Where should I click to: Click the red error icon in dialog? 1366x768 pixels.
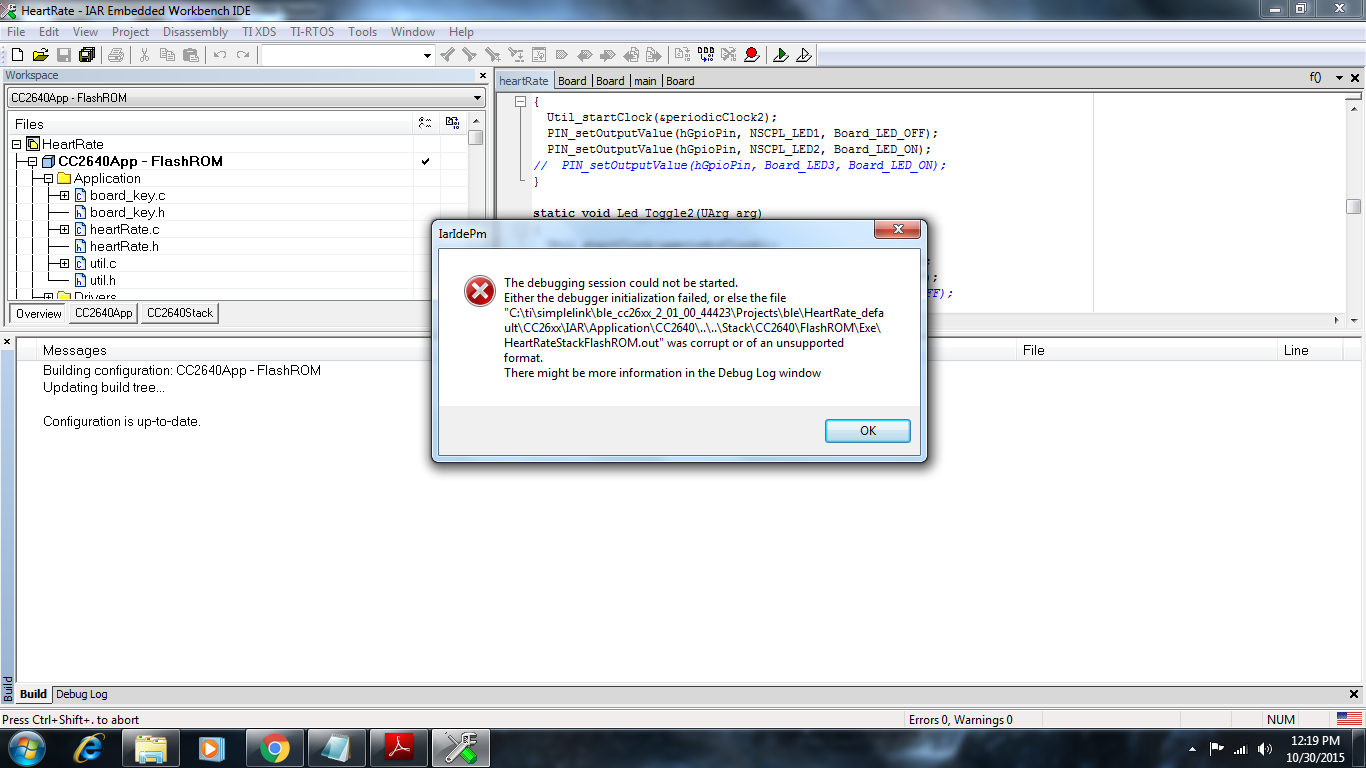(479, 291)
